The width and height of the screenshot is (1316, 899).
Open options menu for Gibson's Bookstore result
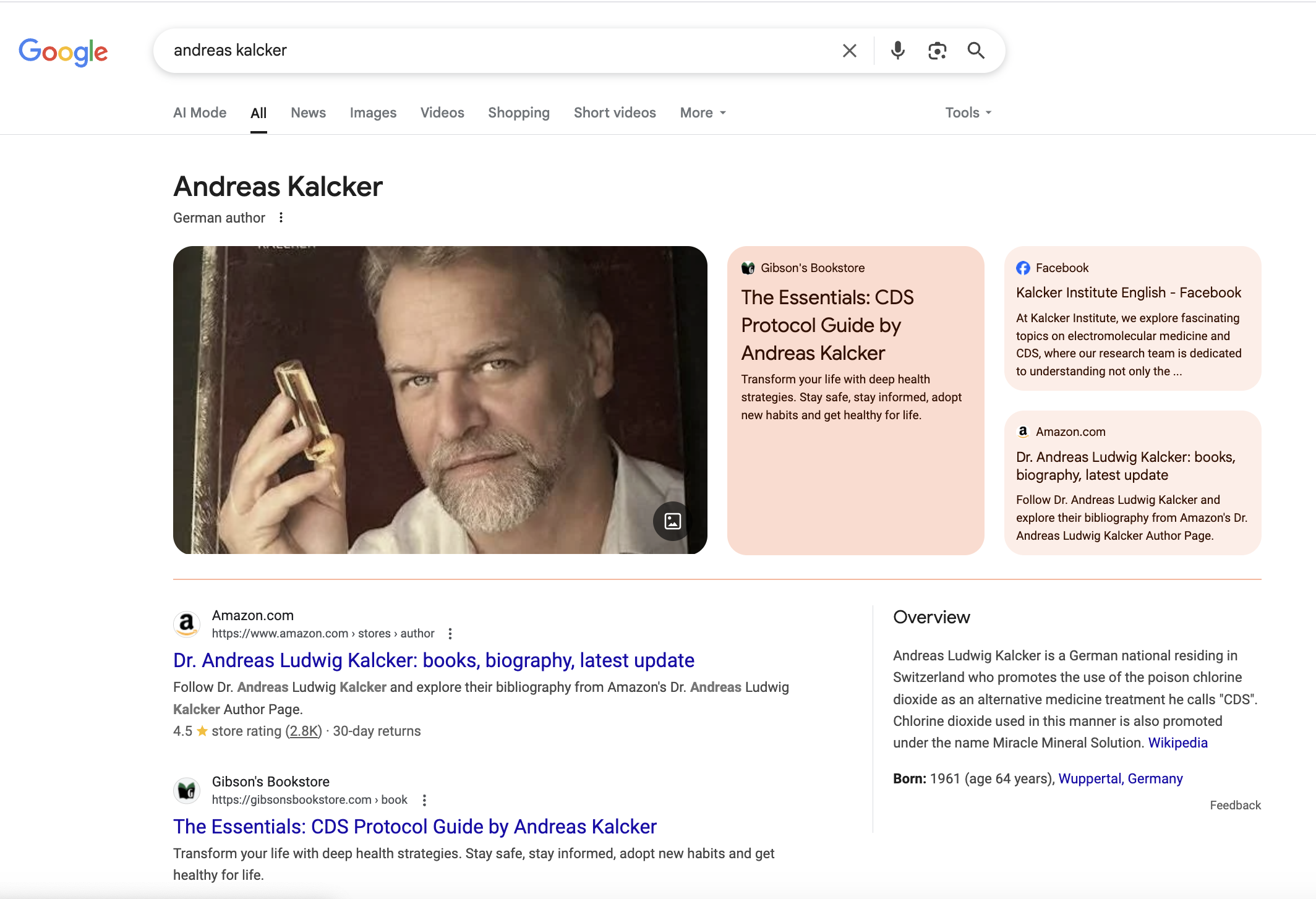coord(424,800)
